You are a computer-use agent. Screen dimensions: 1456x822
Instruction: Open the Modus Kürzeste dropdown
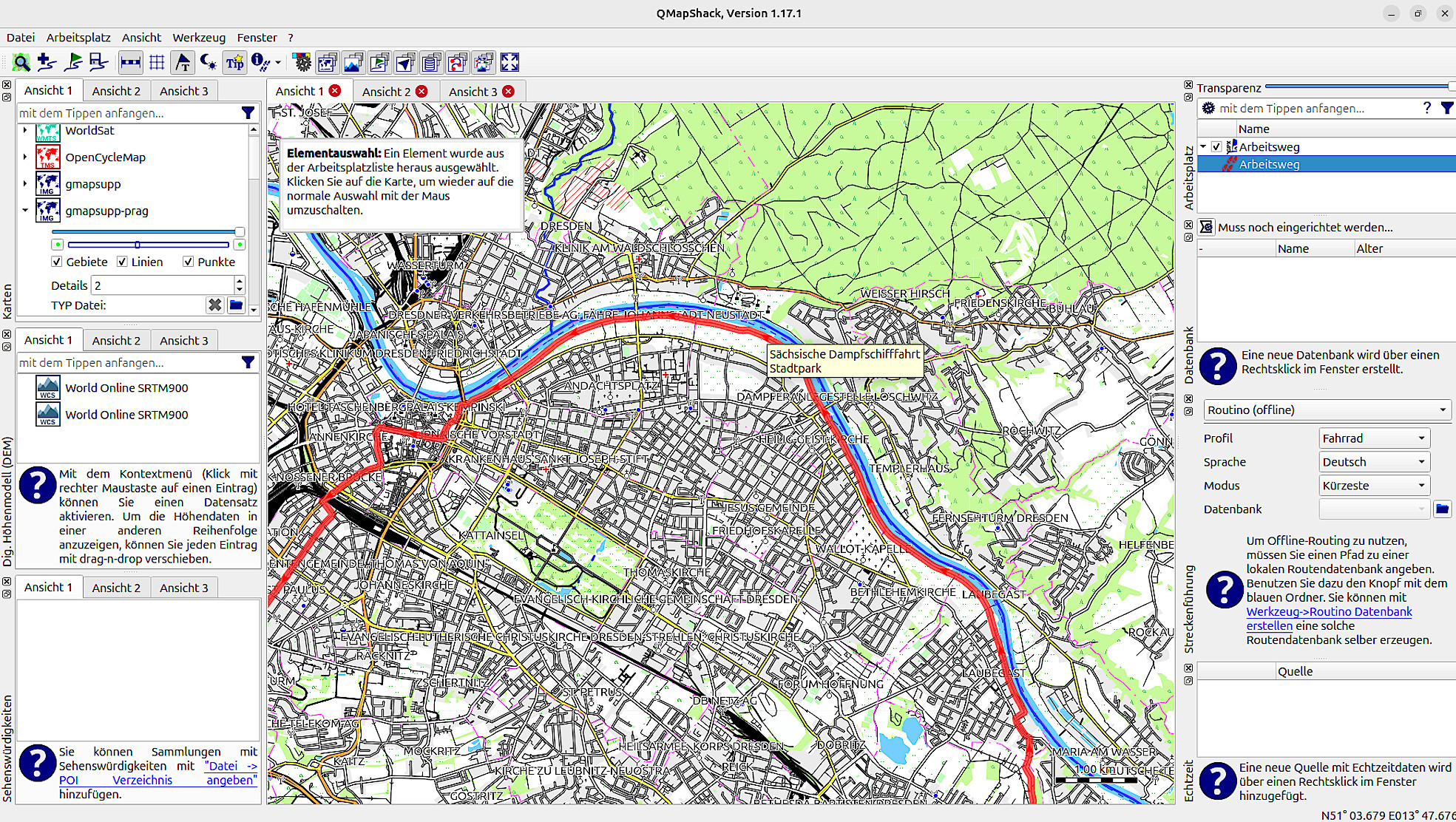(1373, 486)
